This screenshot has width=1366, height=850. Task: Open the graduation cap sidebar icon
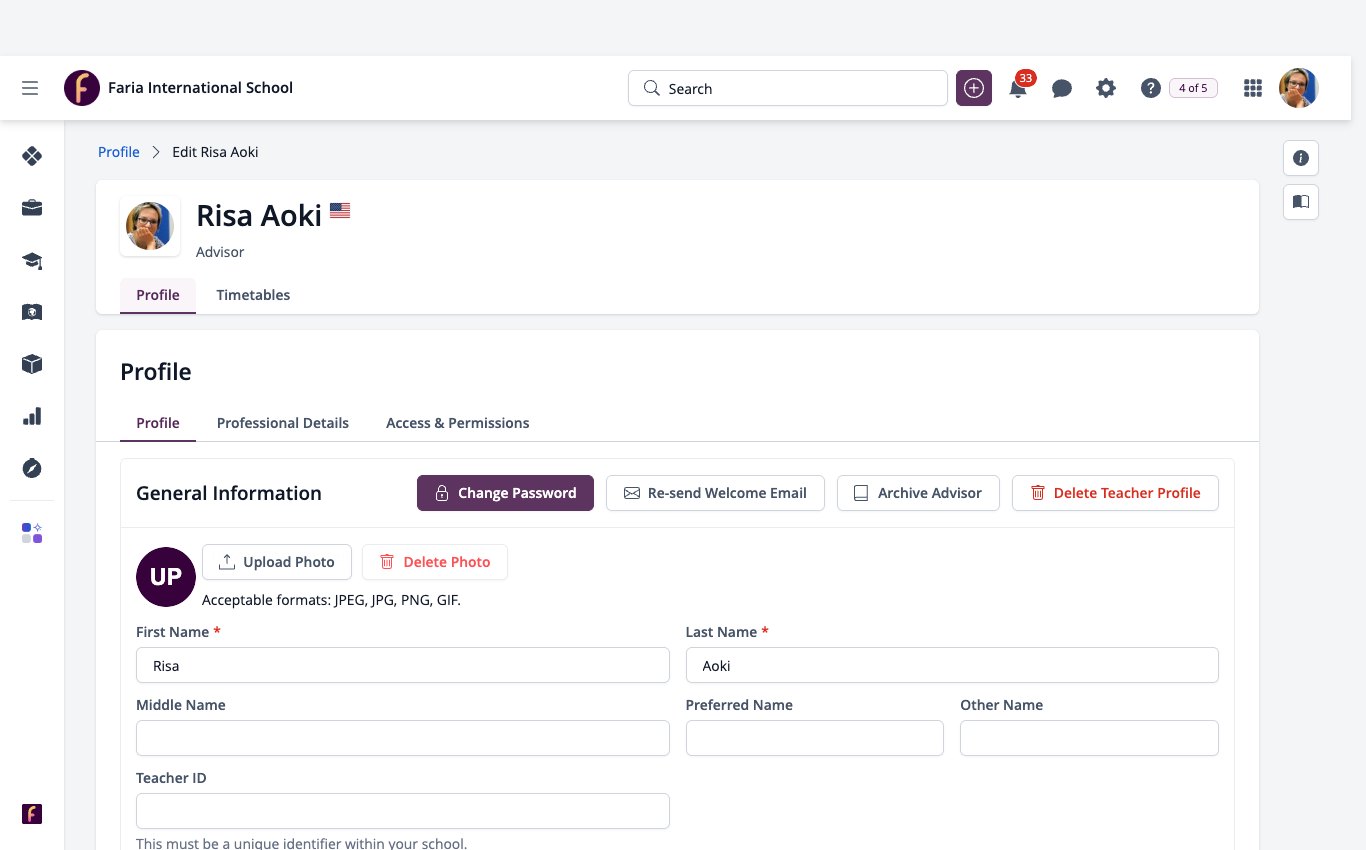tap(32, 261)
